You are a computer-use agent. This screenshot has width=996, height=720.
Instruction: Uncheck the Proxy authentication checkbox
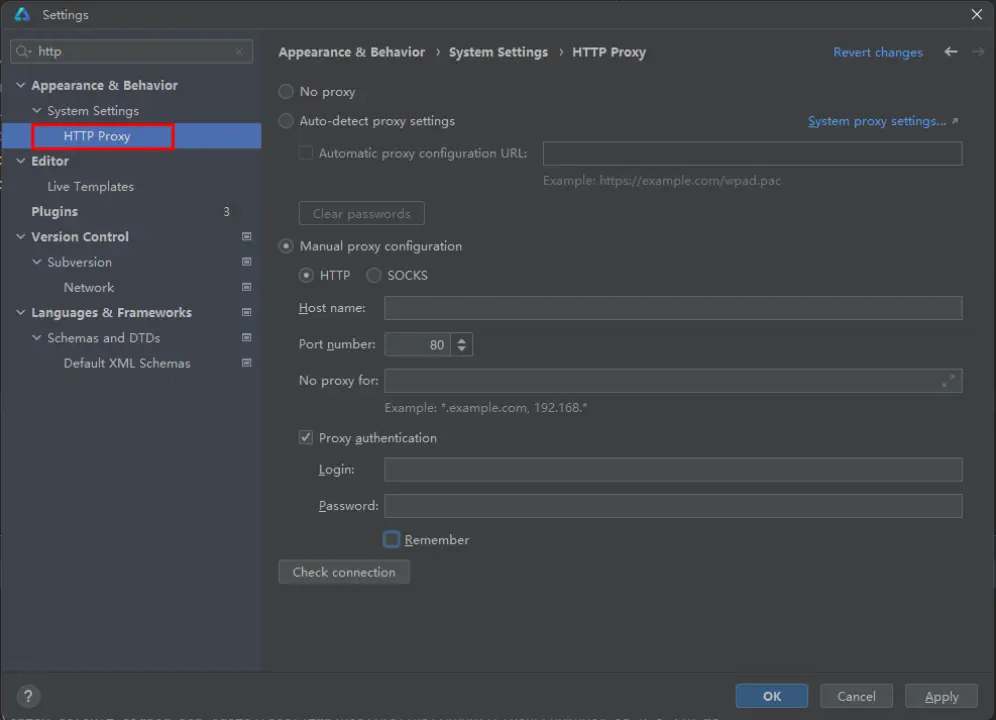point(306,438)
